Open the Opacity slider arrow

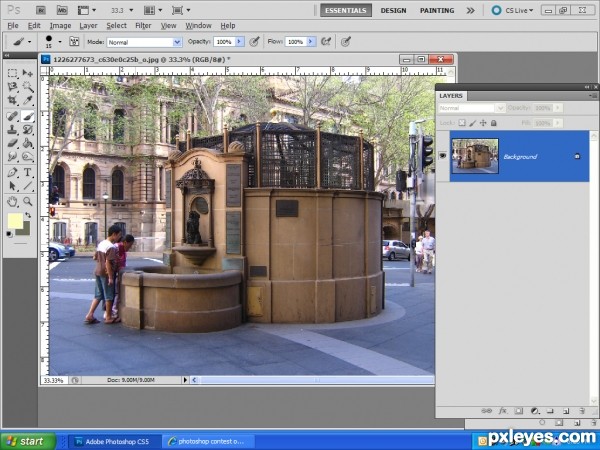(x=240, y=41)
